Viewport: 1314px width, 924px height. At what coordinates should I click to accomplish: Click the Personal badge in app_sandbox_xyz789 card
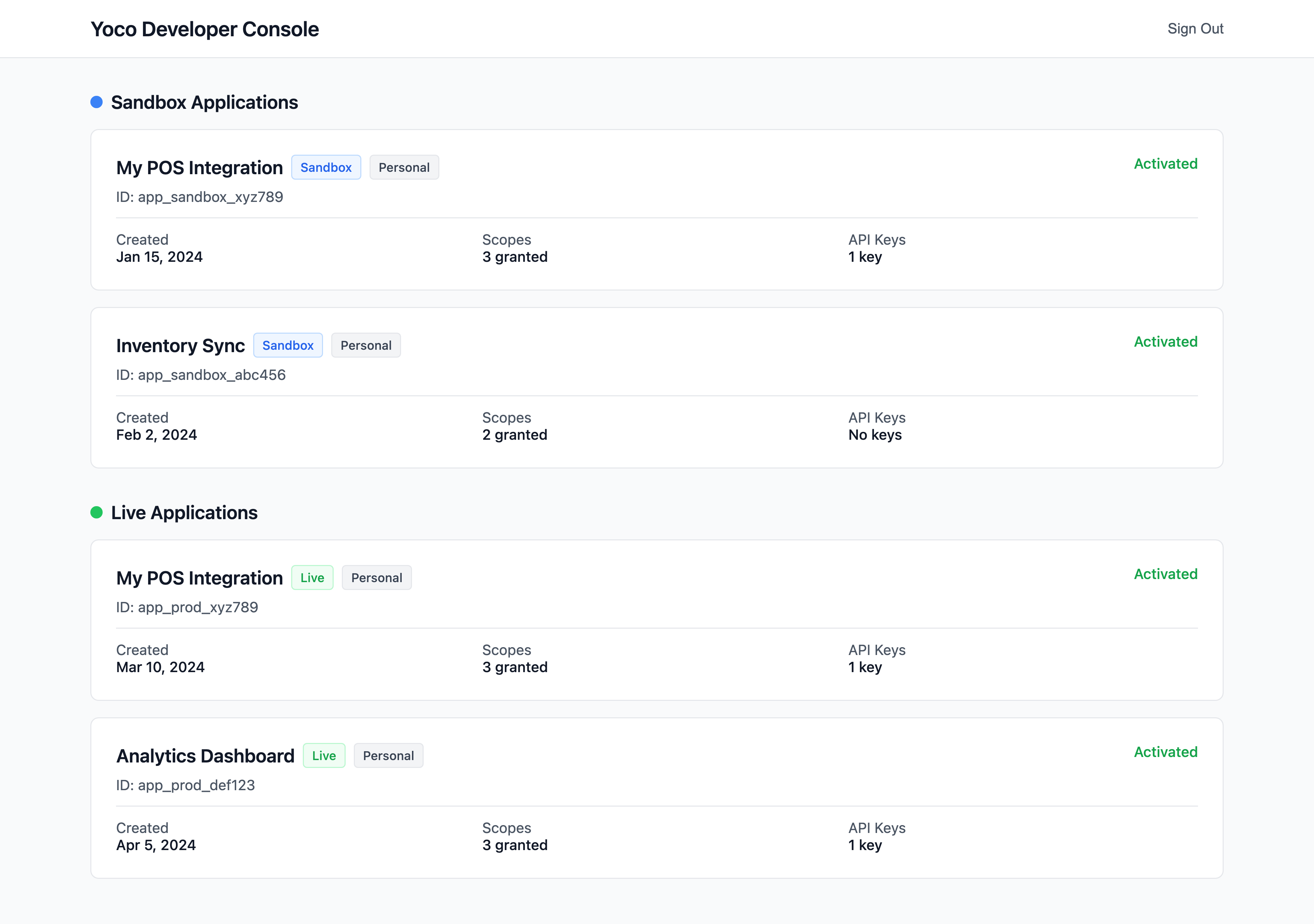[x=404, y=167]
